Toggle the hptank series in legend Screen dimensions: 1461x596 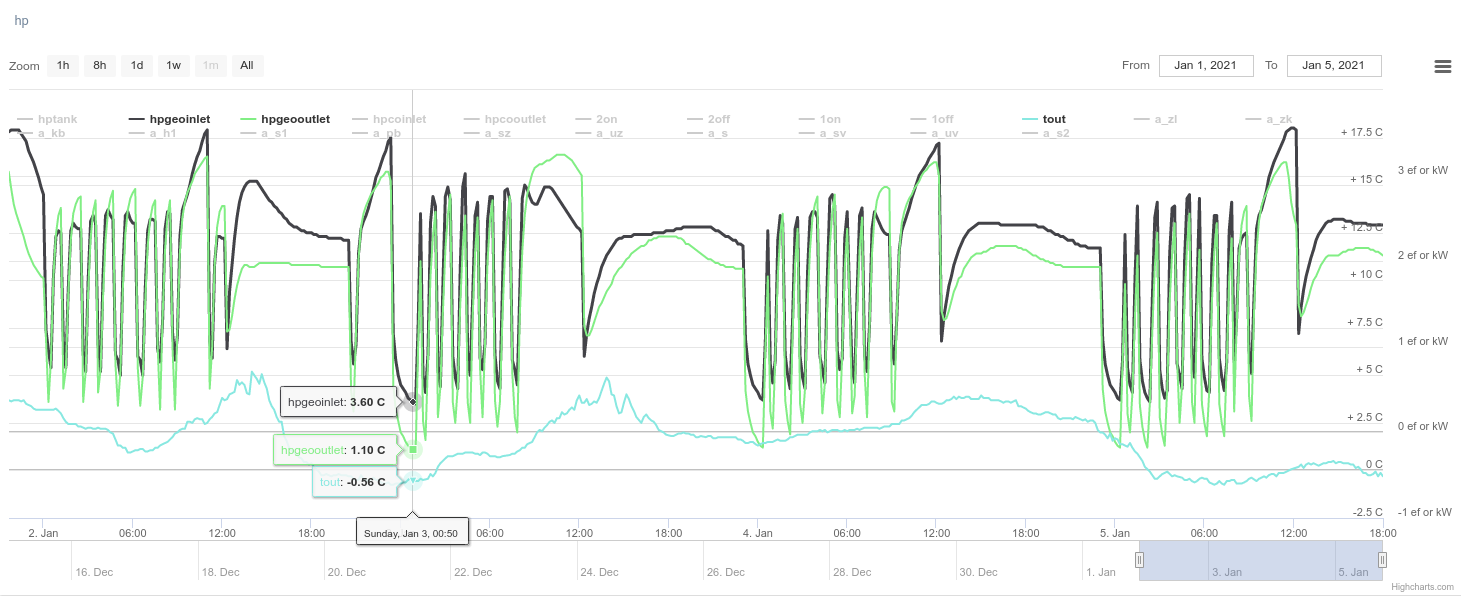pyautogui.click(x=47, y=119)
